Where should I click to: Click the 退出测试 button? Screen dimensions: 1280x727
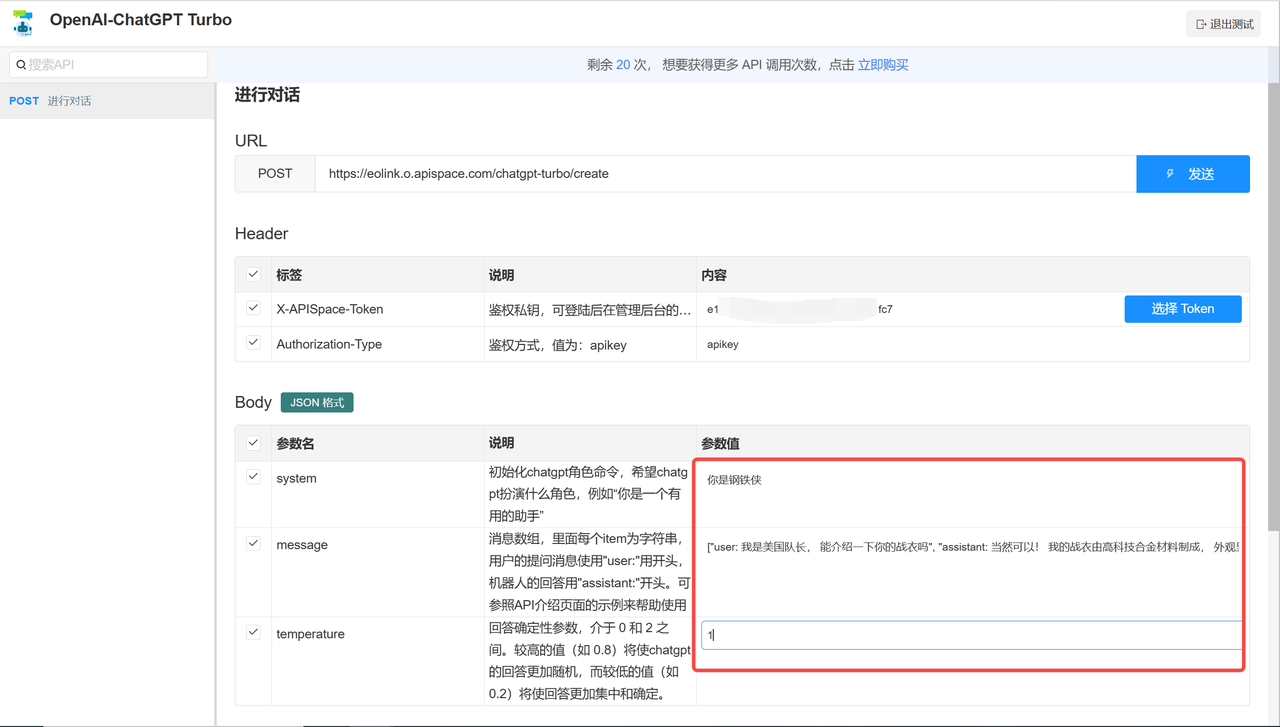pos(1223,24)
